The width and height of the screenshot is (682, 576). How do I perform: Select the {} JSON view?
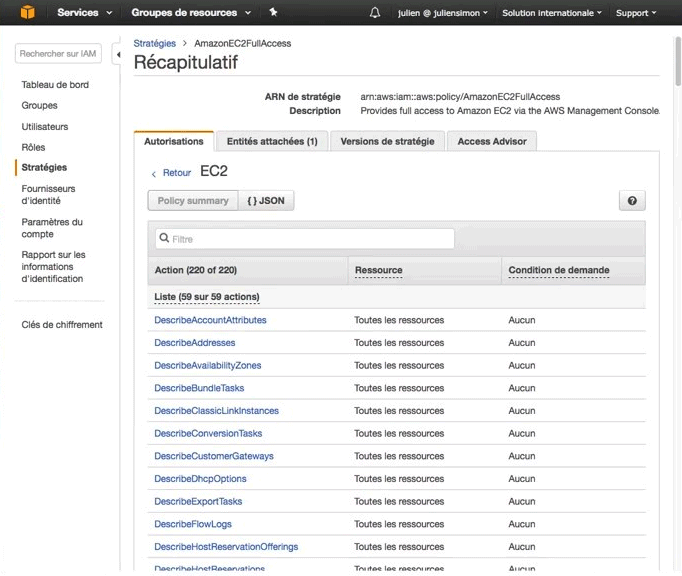[x=266, y=201]
